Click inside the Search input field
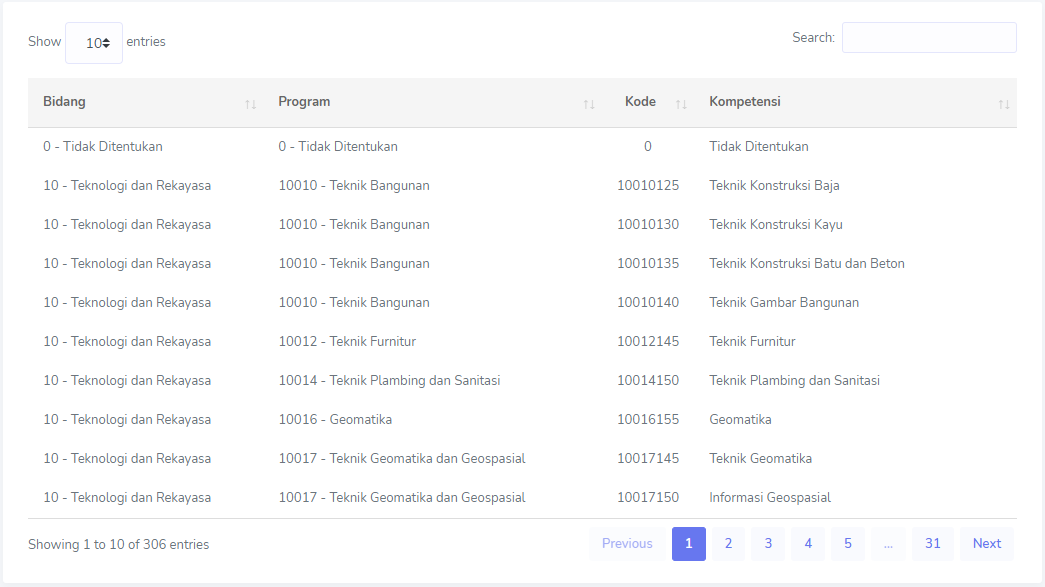The image size is (1045, 587). [x=928, y=38]
